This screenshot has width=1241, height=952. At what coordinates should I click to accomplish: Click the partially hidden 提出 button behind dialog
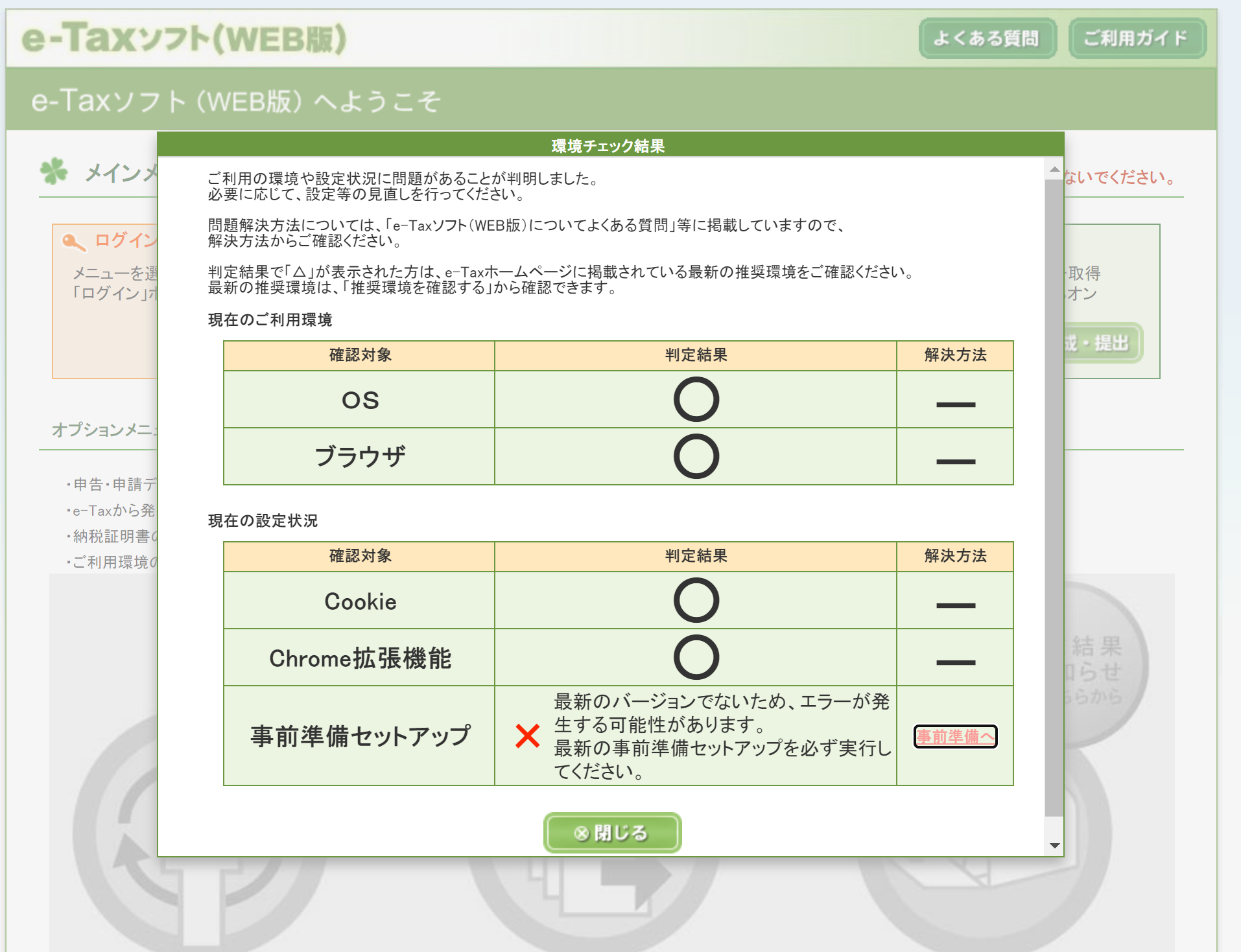click(x=1102, y=343)
